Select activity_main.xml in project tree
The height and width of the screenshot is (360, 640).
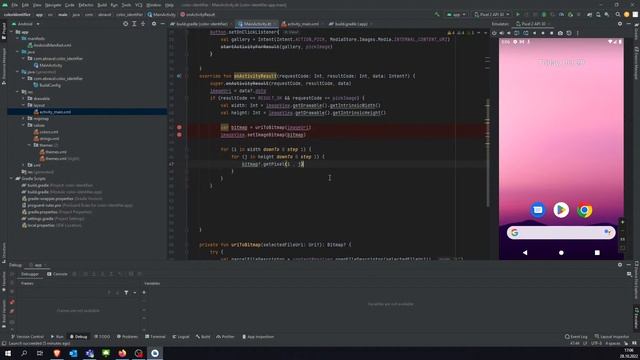coord(52,112)
